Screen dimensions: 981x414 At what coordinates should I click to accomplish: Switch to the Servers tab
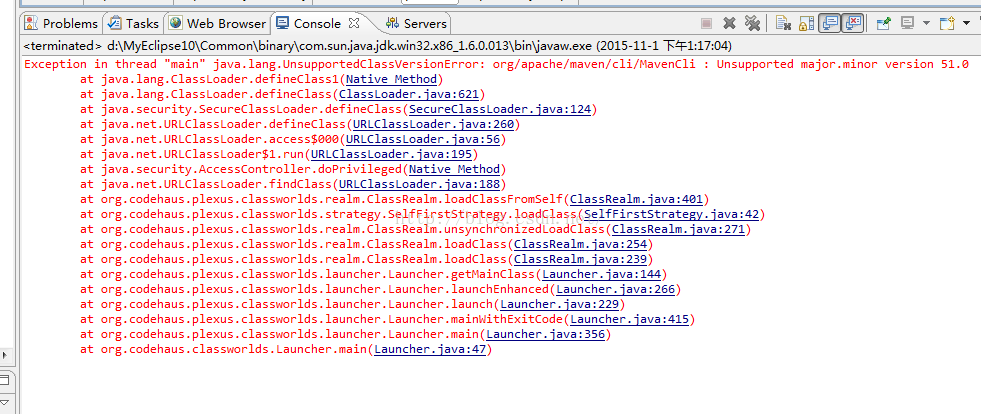point(417,24)
